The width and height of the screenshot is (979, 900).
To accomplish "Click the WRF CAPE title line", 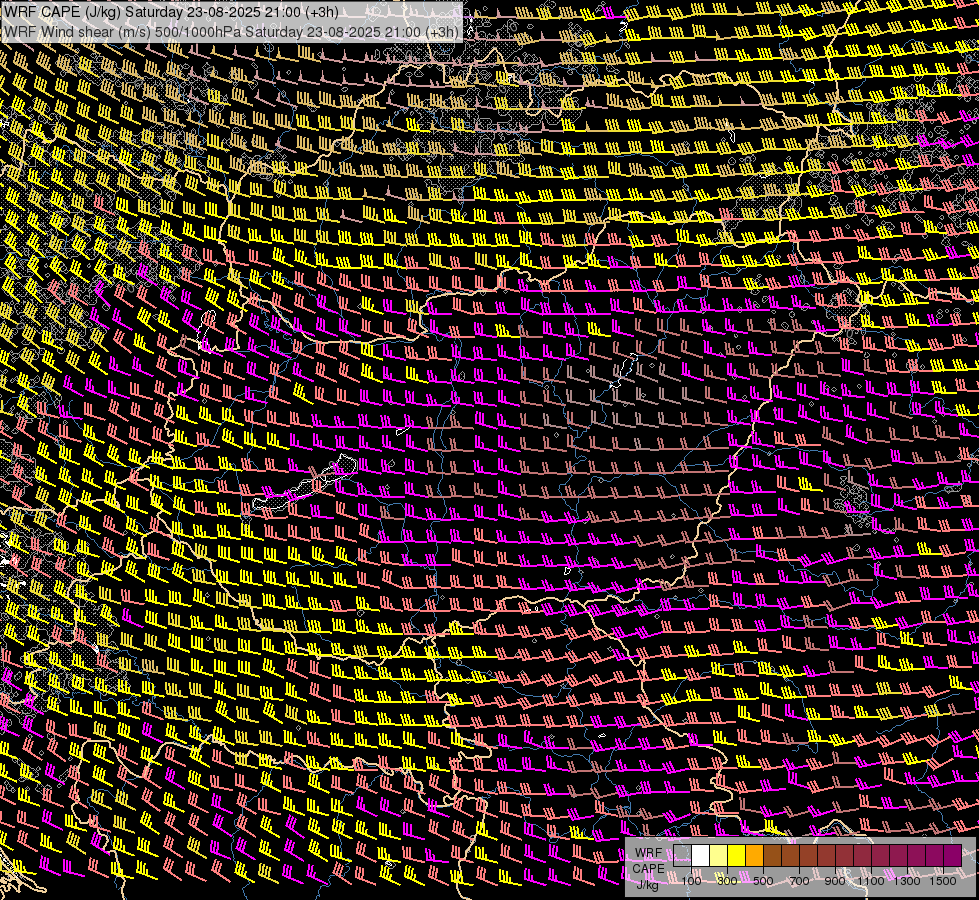I will [x=171, y=12].
